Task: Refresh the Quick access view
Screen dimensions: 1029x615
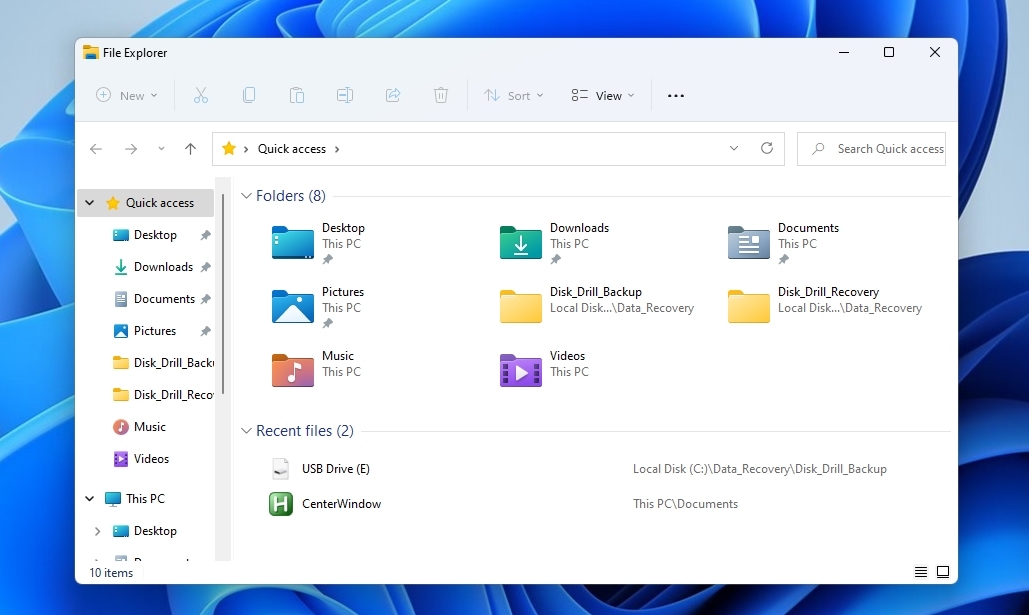Action: coord(767,148)
